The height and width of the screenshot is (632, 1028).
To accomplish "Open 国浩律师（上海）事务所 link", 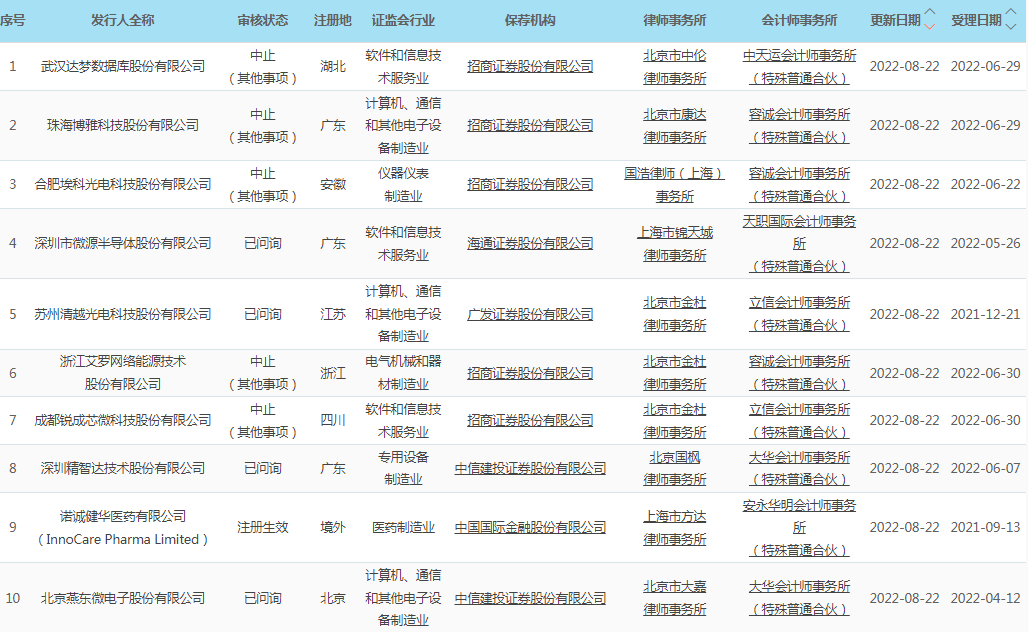I will coord(674,184).
